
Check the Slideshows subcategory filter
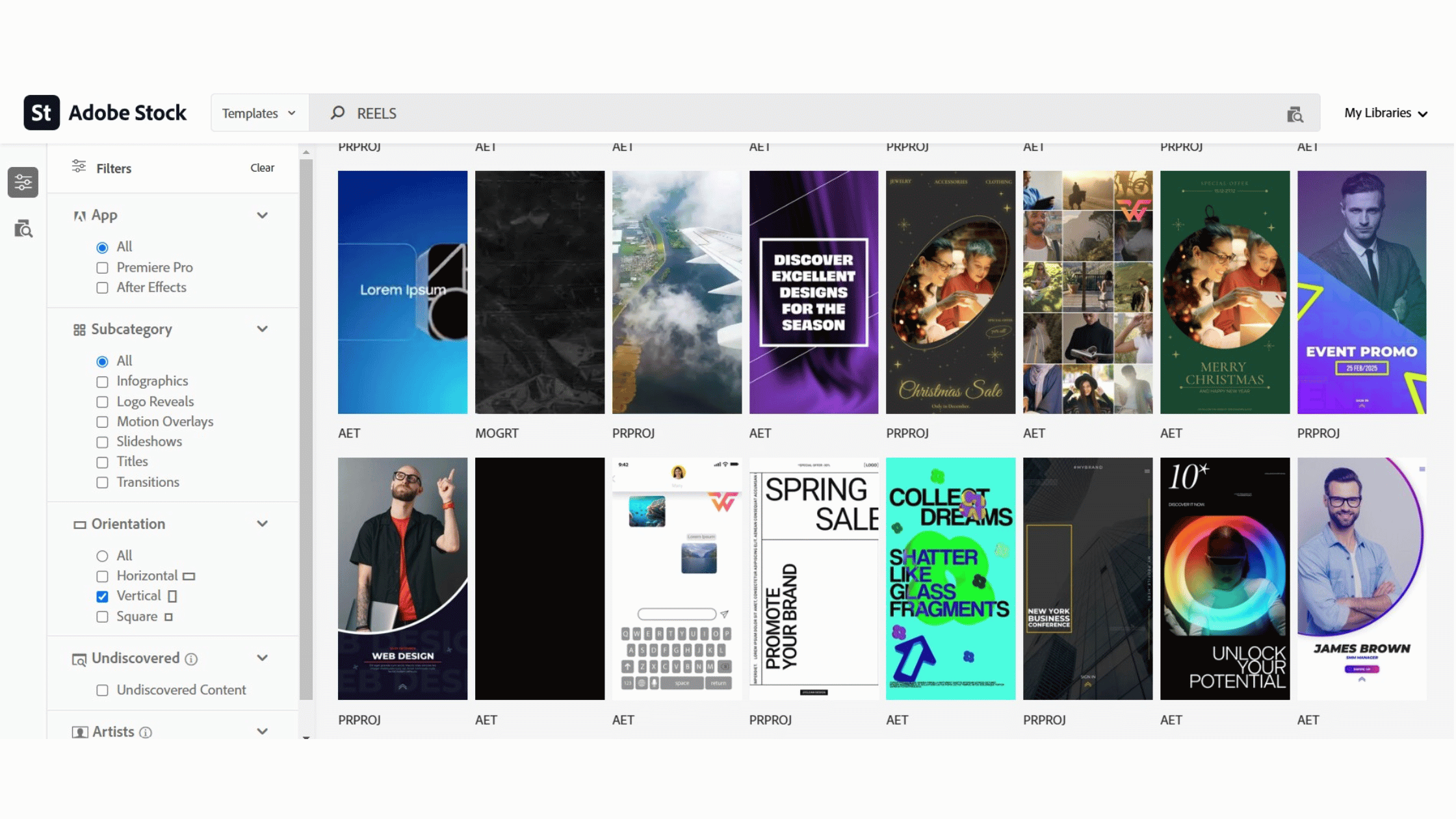coord(102,442)
